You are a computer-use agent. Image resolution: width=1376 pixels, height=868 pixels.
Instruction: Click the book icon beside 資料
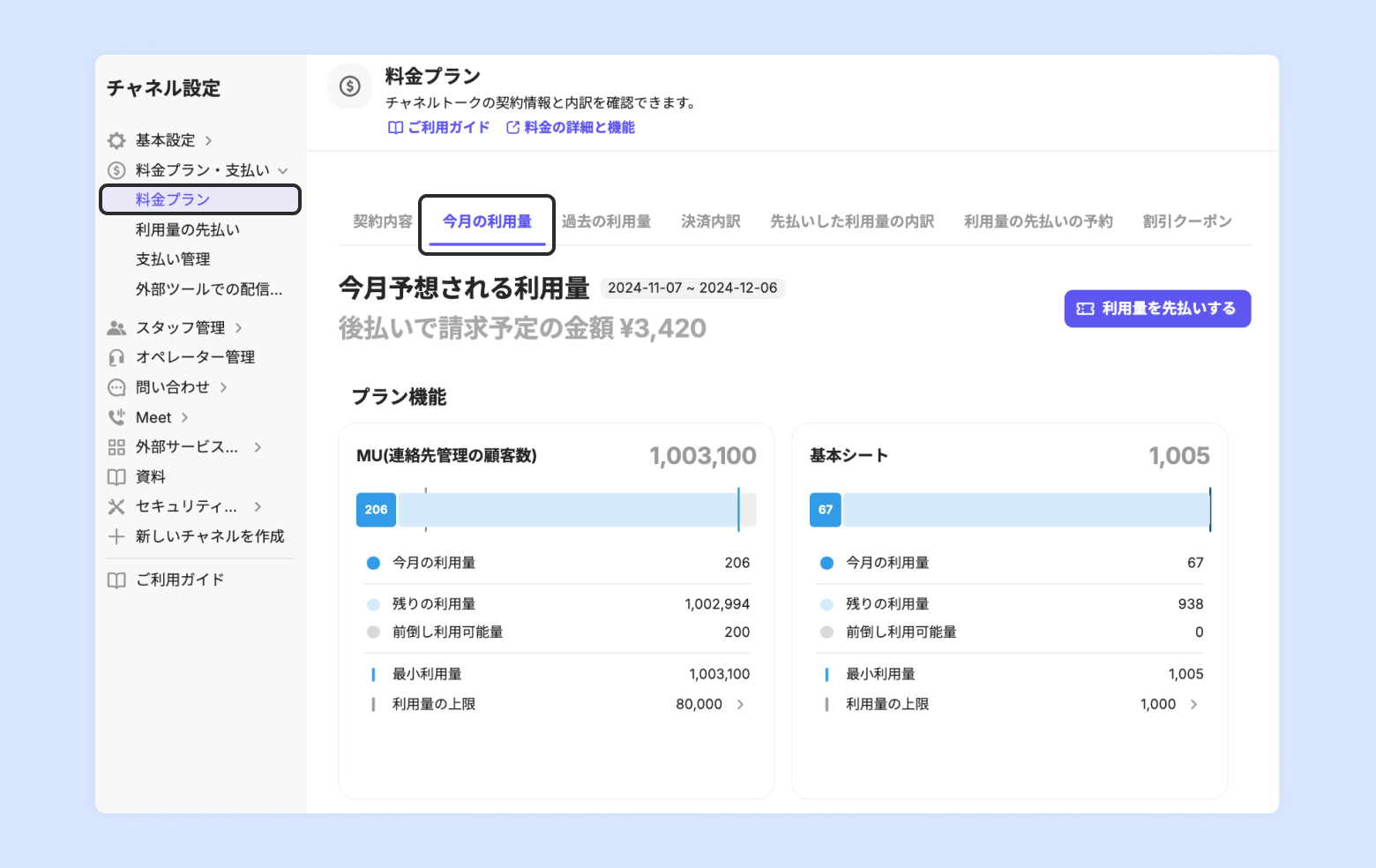(x=116, y=477)
